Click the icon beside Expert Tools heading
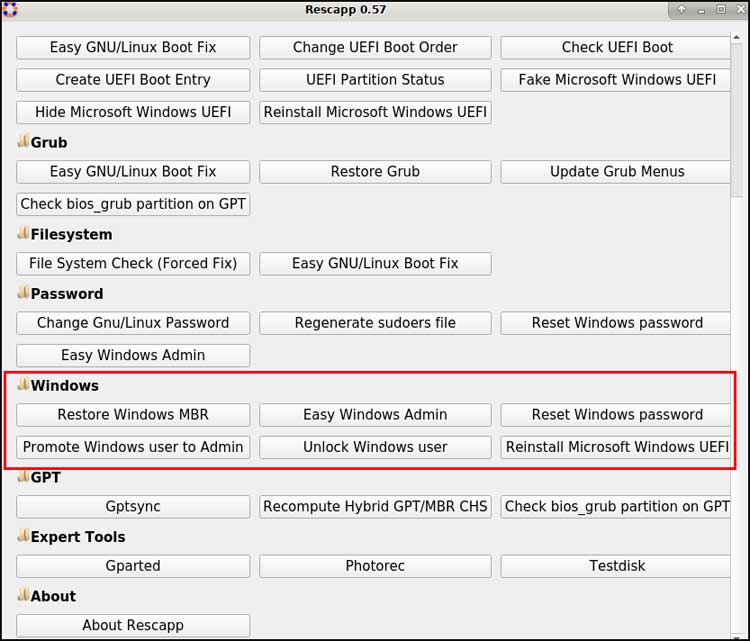Screen dimensions: 750x641 (x=23, y=536)
